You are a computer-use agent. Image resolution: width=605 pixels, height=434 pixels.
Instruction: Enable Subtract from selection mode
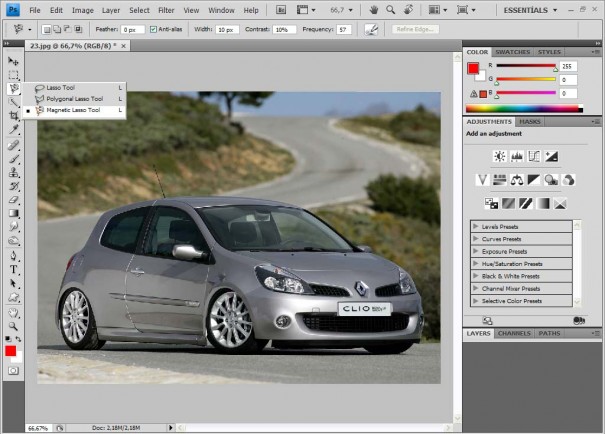(x=67, y=29)
